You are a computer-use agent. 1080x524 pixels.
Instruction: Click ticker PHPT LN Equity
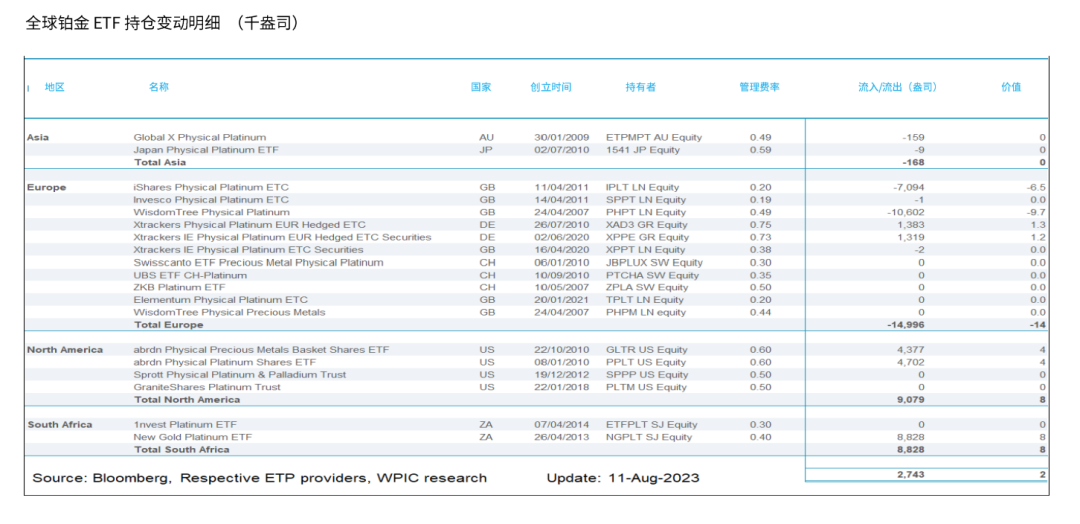point(646,212)
